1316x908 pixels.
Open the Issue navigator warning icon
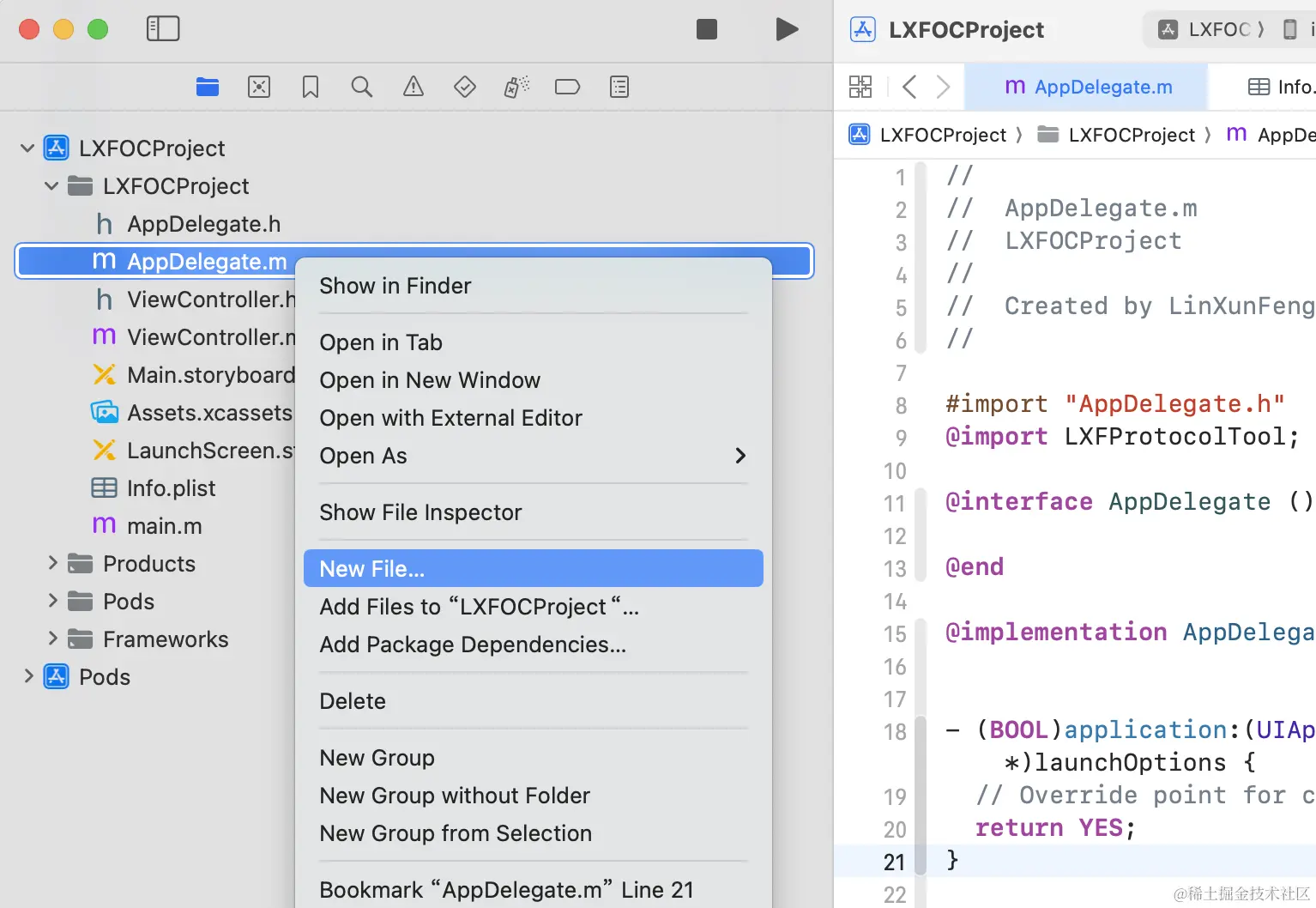tap(414, 87)
